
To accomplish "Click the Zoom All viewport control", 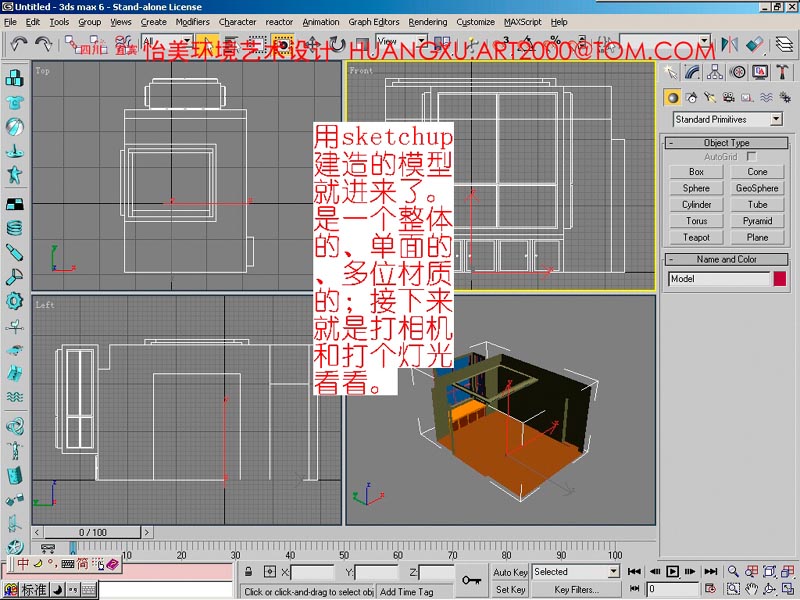I will tap(752, 571).
